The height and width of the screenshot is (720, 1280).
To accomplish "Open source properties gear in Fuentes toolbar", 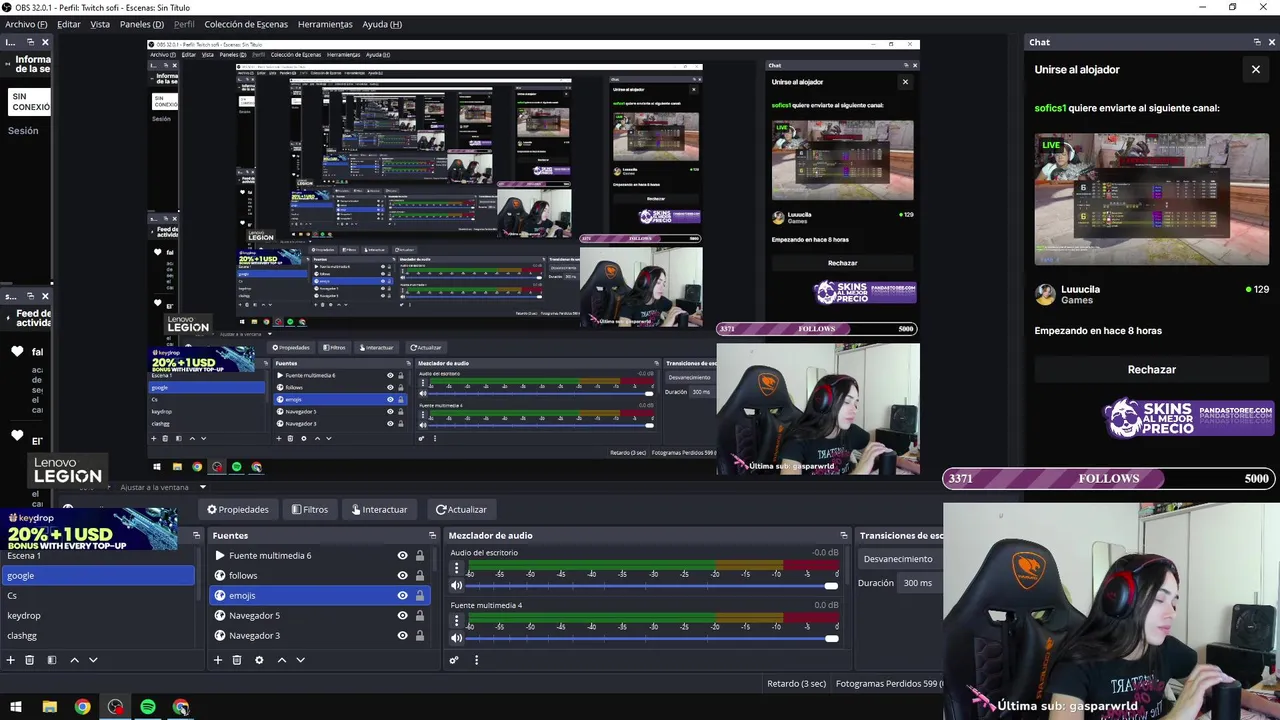I will click(x=259, y=660).
